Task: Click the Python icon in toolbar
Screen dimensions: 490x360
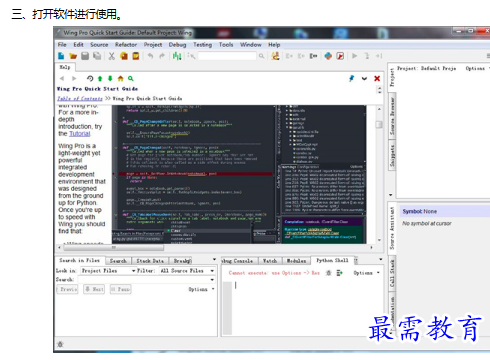Action: 328,56
